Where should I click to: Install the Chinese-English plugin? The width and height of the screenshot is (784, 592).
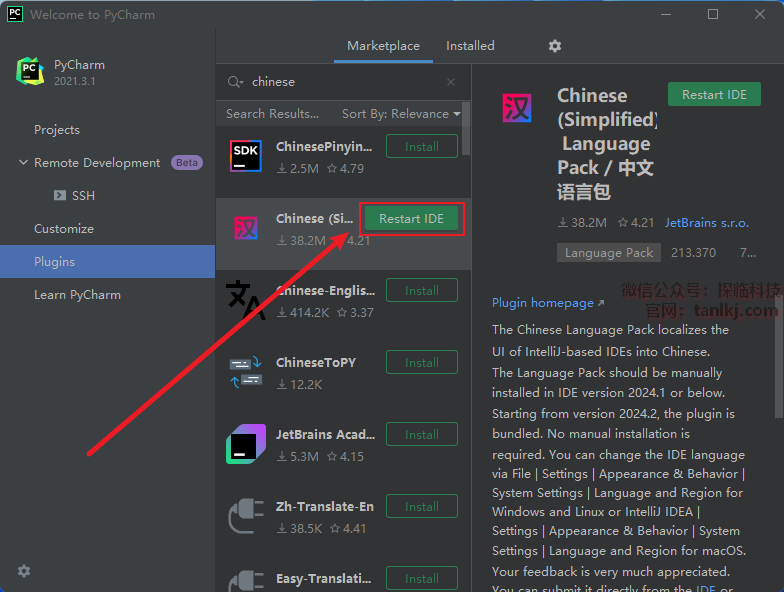pyautogui.click(x=422, y=290)
